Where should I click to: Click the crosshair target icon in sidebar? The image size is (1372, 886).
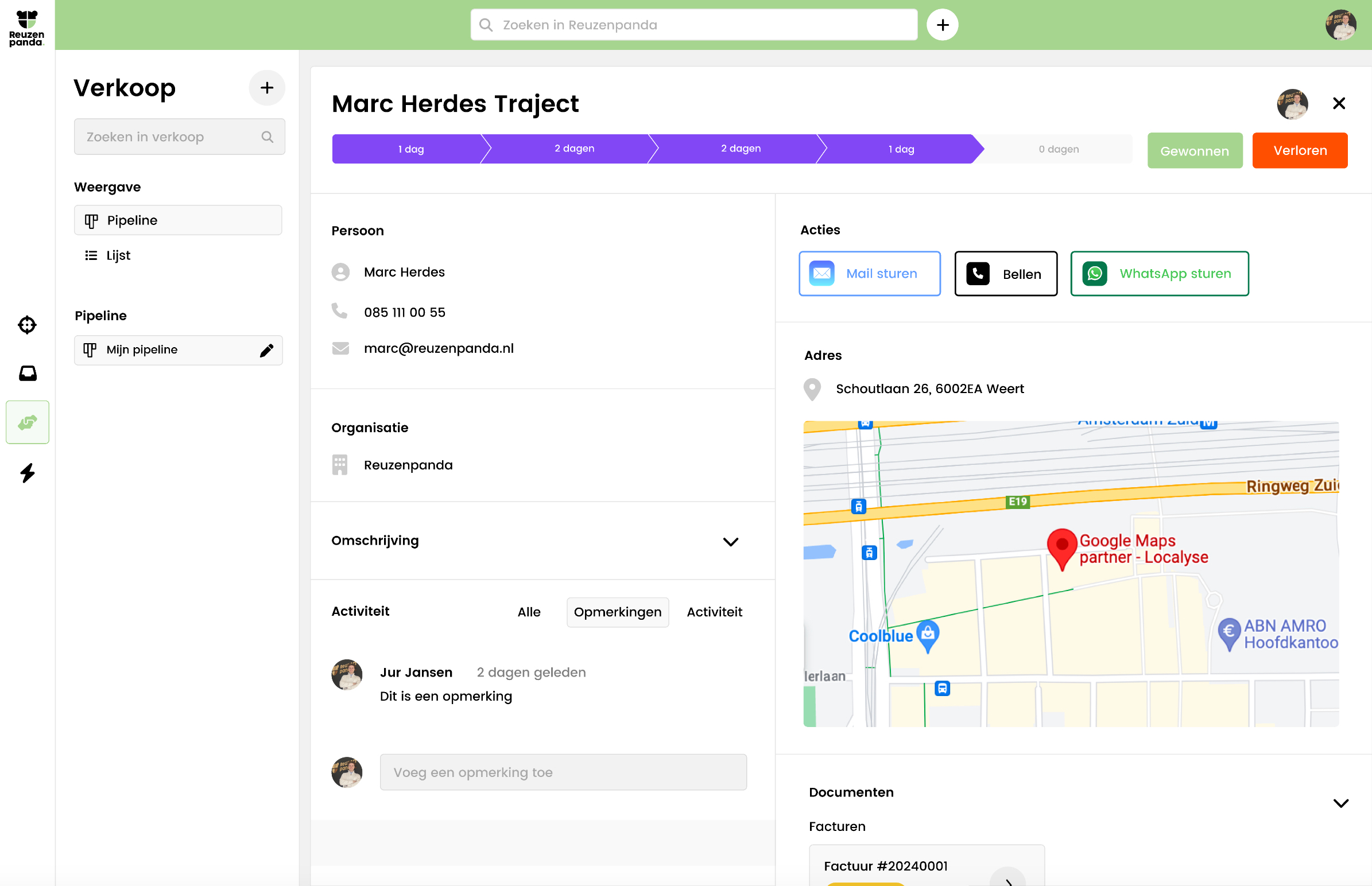(27, 324)
